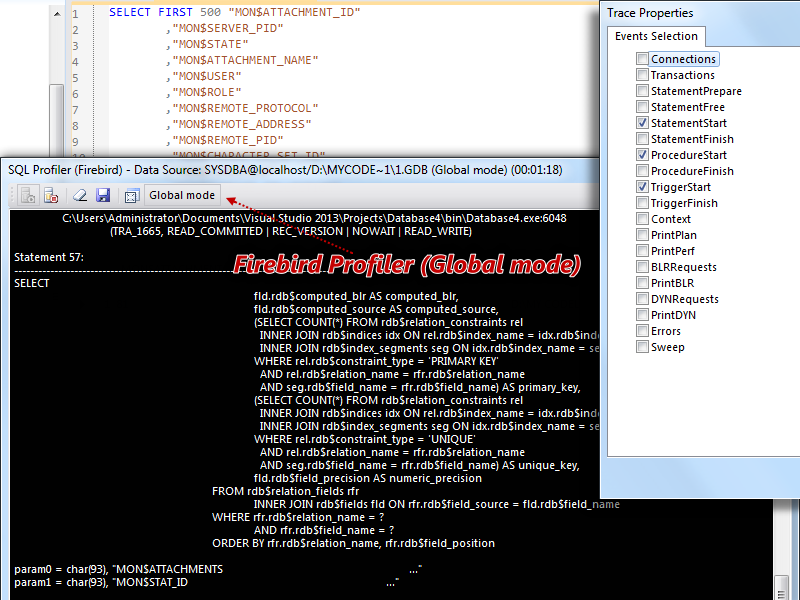Viewport: 800px width, 600px height.
Task: Click the start trace icon in profiler toolbar
Action: click(x=28, y=195)
